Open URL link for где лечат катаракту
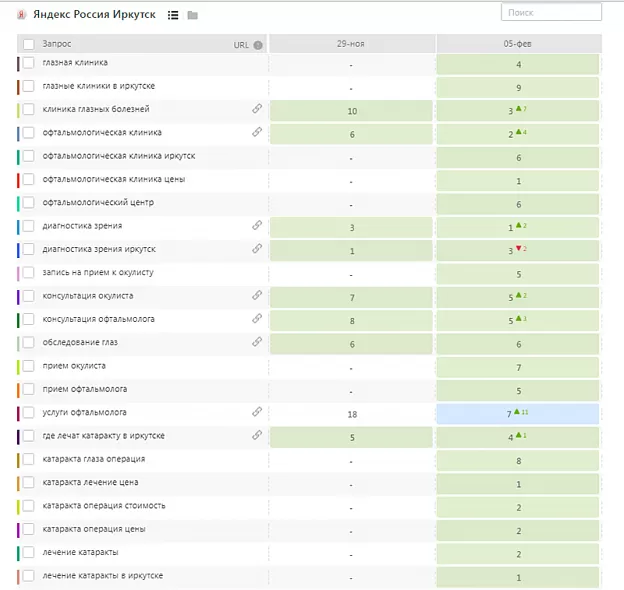624x590 pixels. [257, 436]
